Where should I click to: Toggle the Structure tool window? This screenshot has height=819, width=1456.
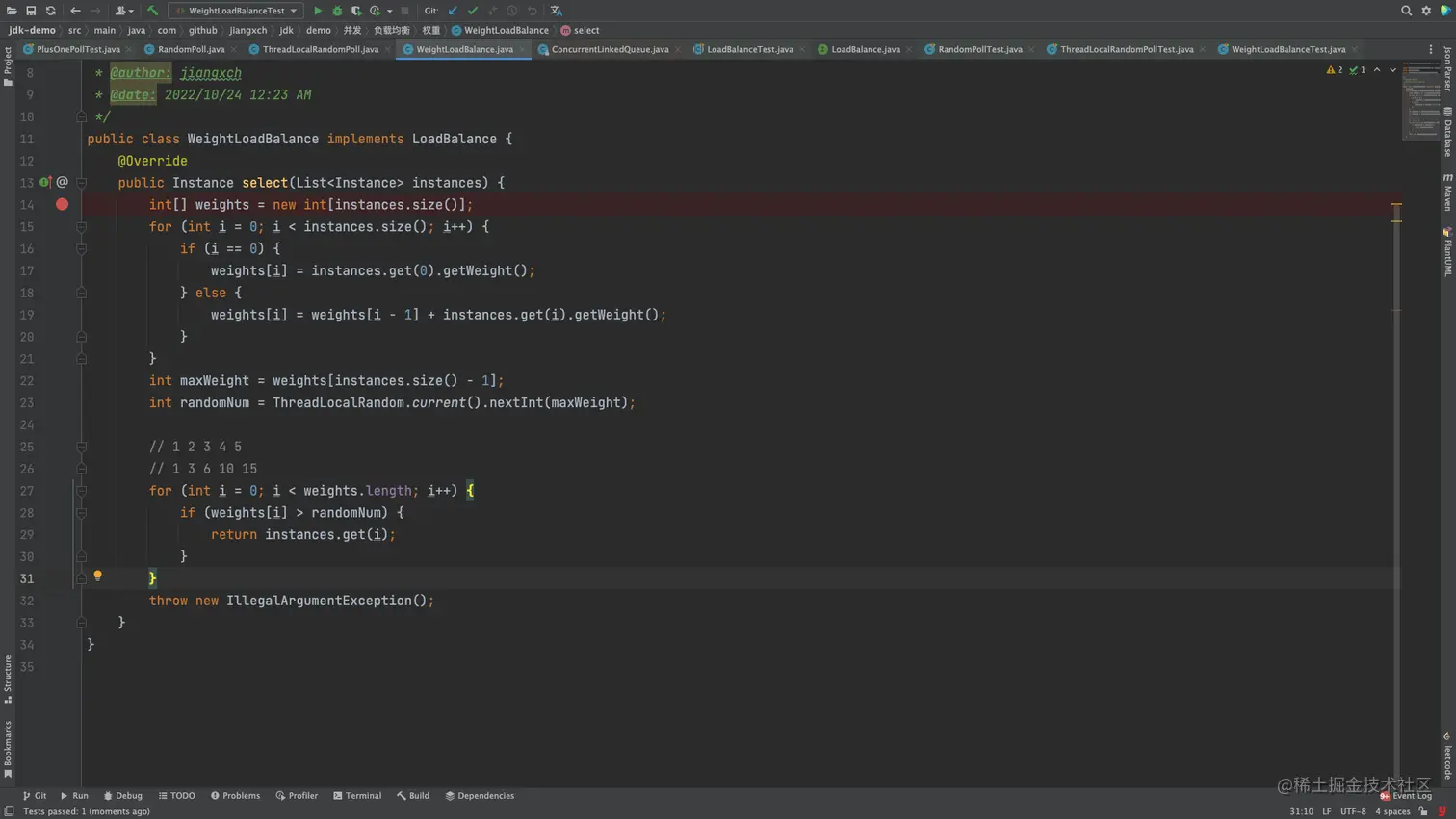tap(8, 679)
